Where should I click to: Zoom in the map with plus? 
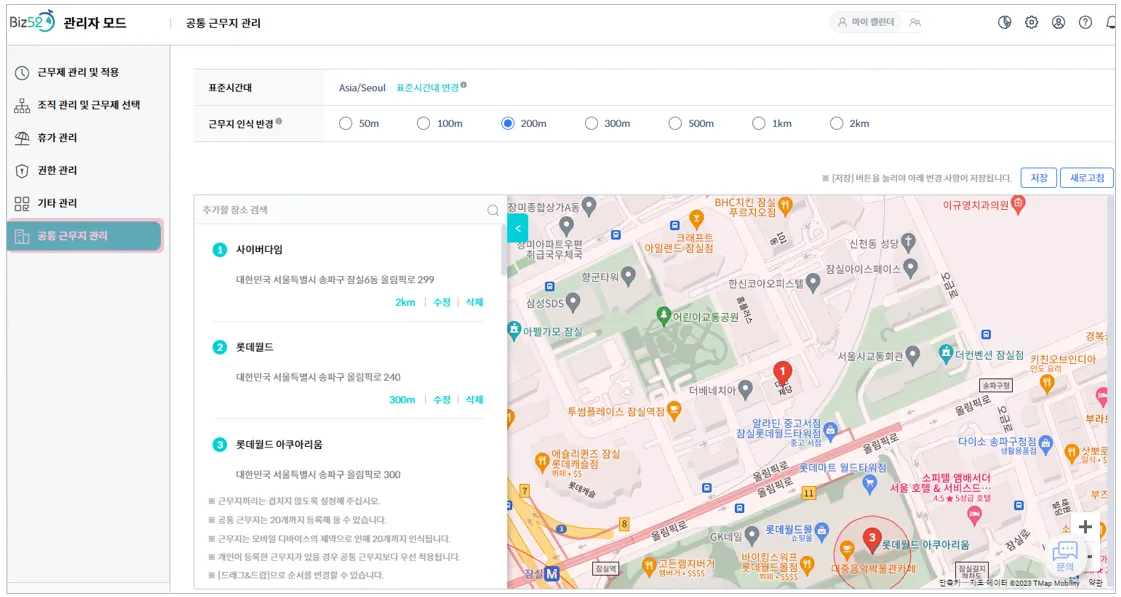pos(1085,527)
